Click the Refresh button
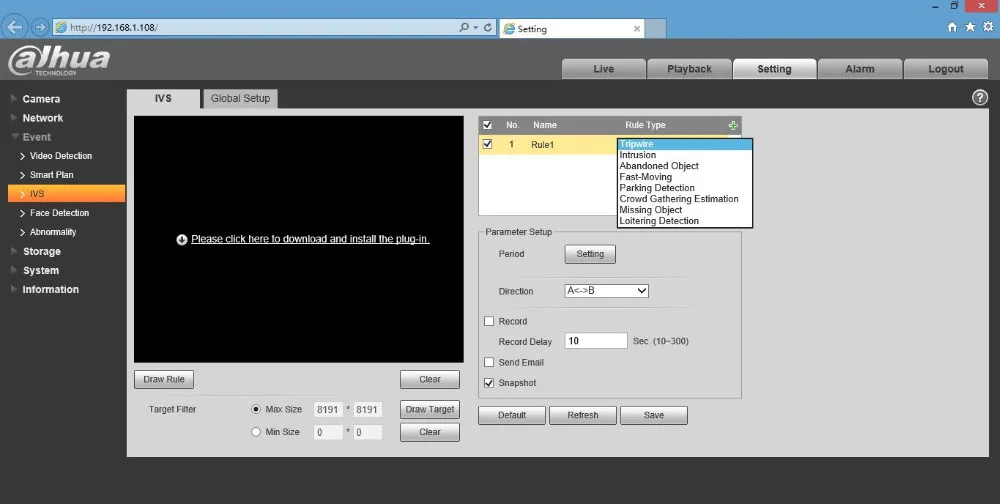The width and height of the screenshot is (1000, 504). pyautogui.click(x=583, y=415)
